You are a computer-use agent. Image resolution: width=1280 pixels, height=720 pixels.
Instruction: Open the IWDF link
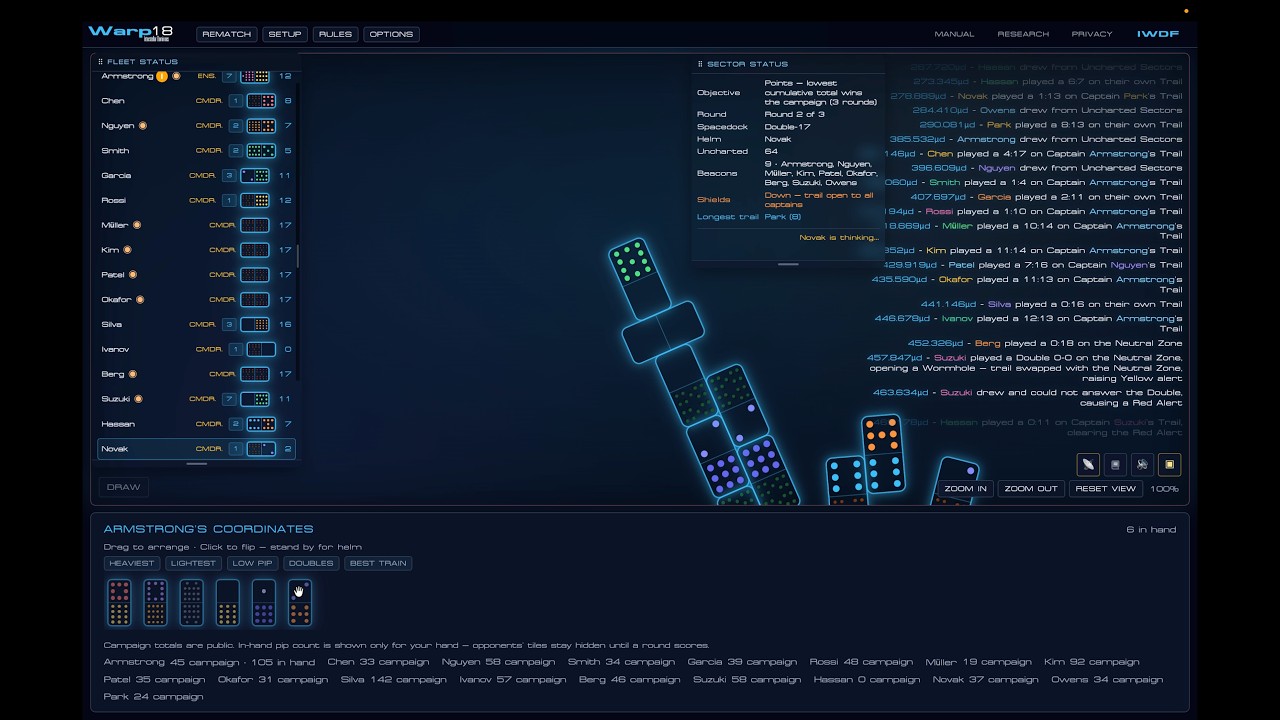(1158, 34)
